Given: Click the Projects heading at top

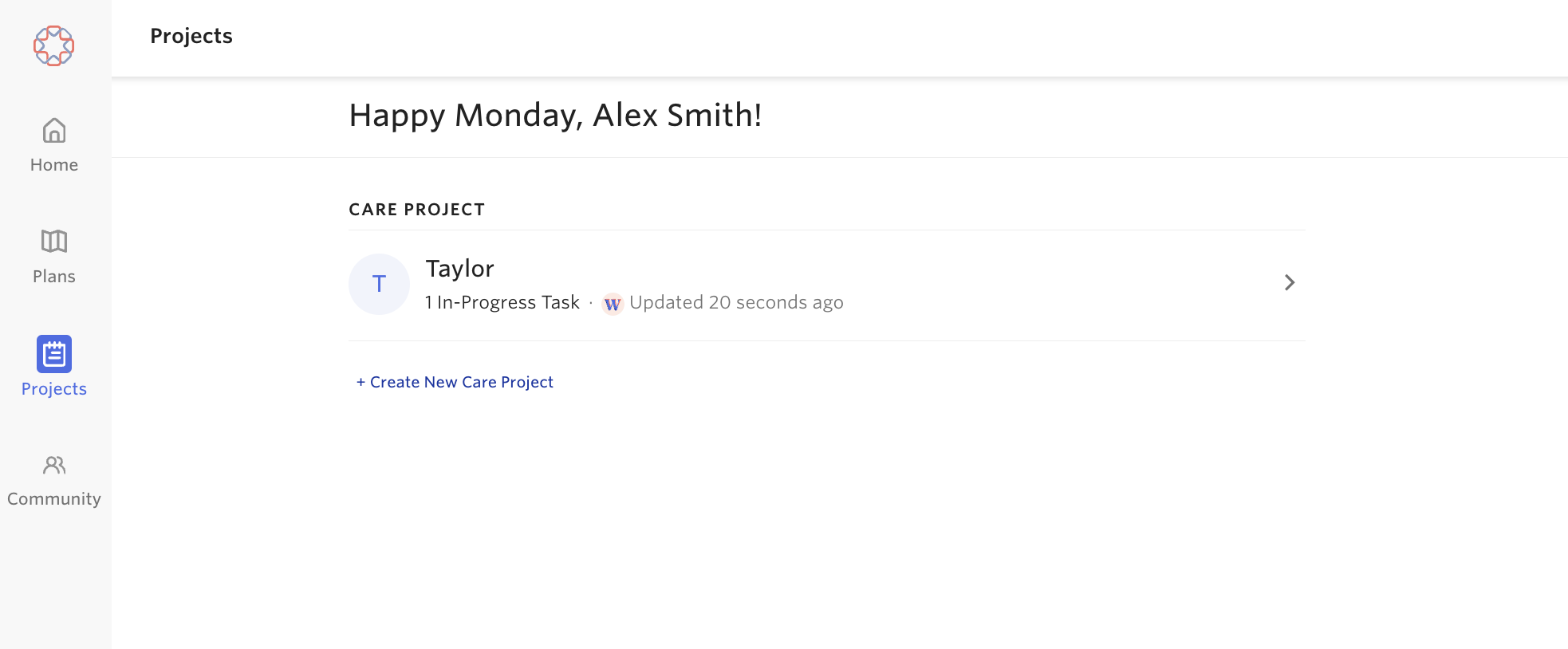Looking at the screenshot, I should pyautogui.click(x=191, y=36).
